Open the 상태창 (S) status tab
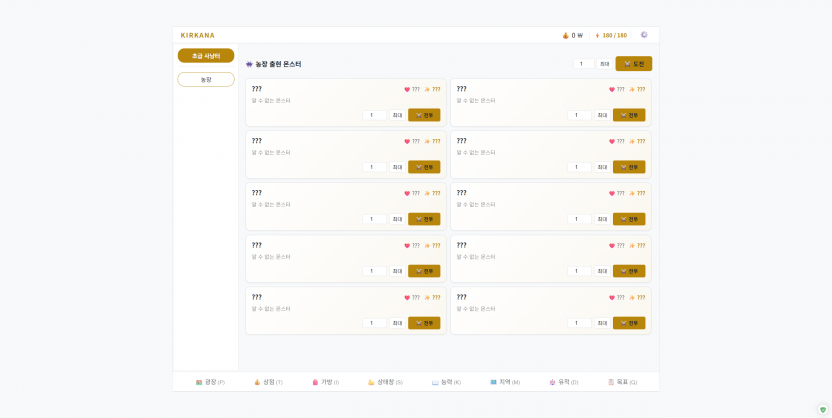Screen dimensions: 832x418 385,382
